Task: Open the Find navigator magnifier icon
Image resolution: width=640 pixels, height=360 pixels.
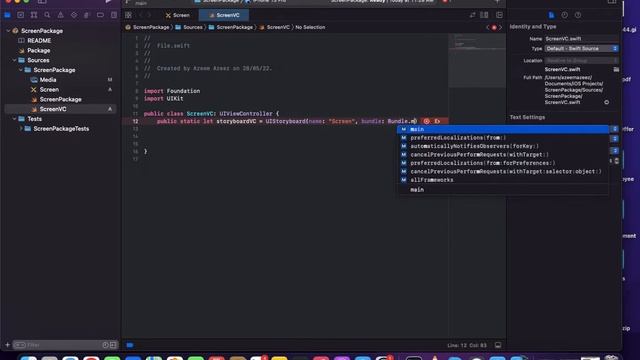Action: 47,15
